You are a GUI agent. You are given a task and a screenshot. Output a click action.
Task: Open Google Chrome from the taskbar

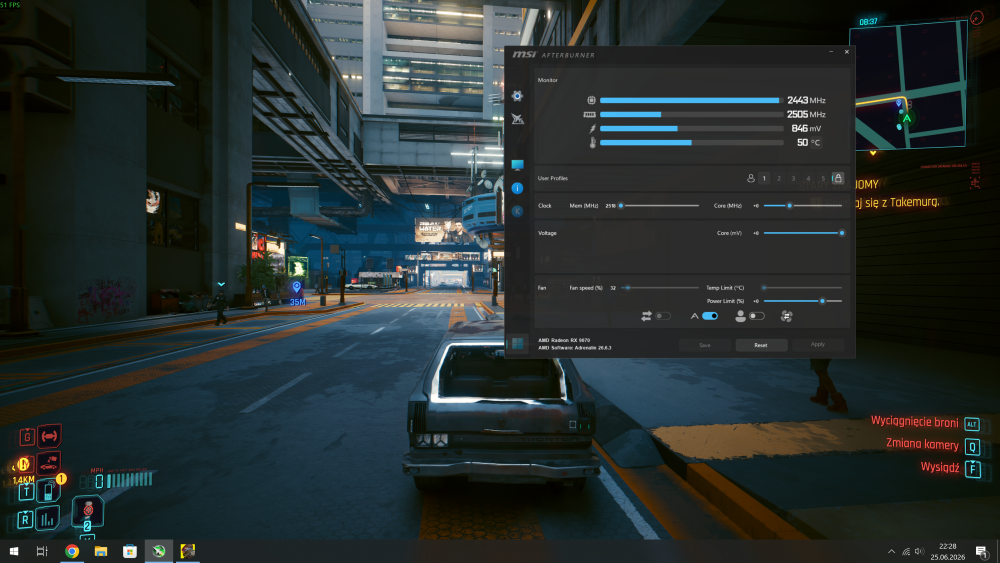(x=72, y=552)
